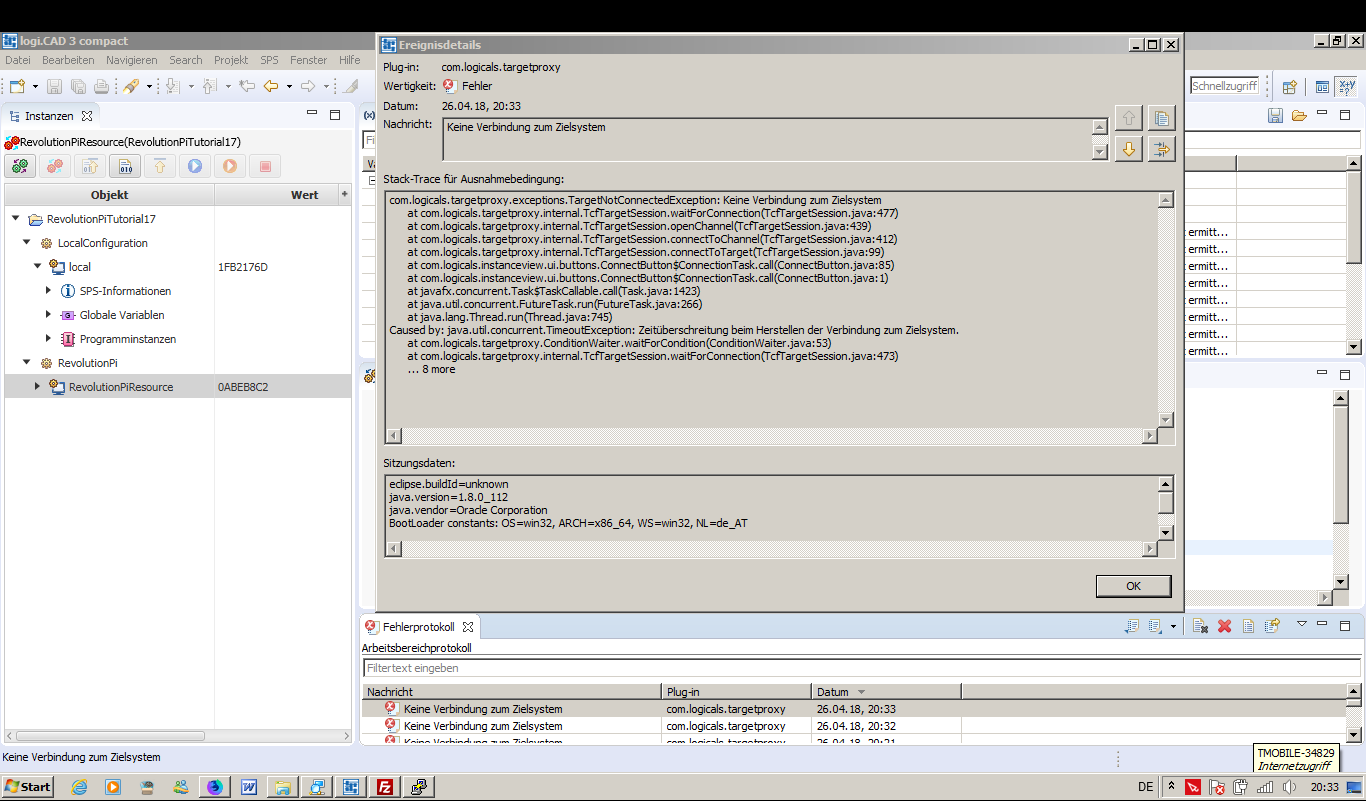Open Microsoft Word from taskbar
This screenshot has height=801, width=1366.
(248, 787)
